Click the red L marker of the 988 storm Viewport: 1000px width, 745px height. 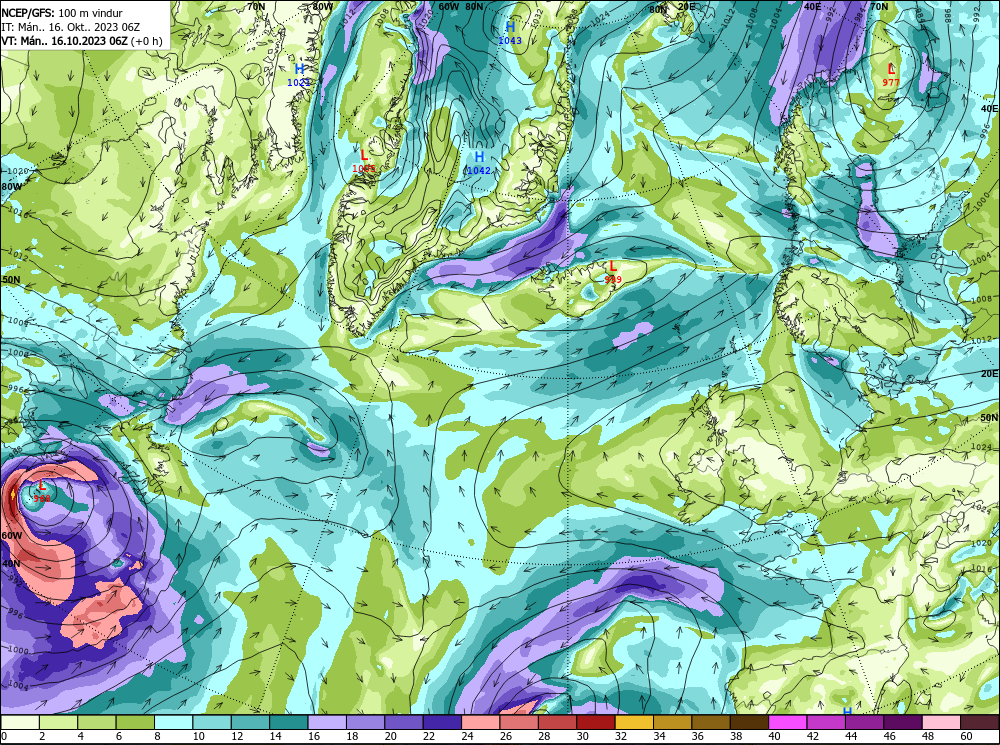click(x=43, y=486)
